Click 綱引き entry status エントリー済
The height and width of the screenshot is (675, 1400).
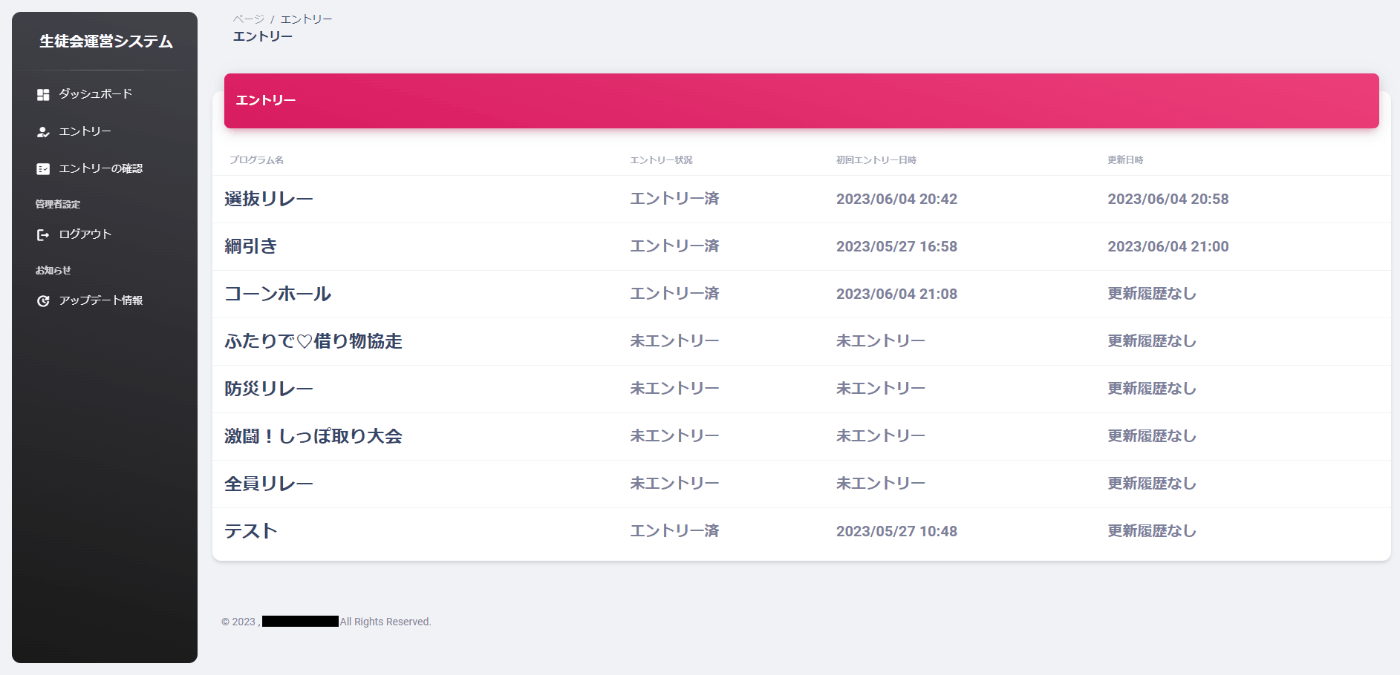pos(675,246)
